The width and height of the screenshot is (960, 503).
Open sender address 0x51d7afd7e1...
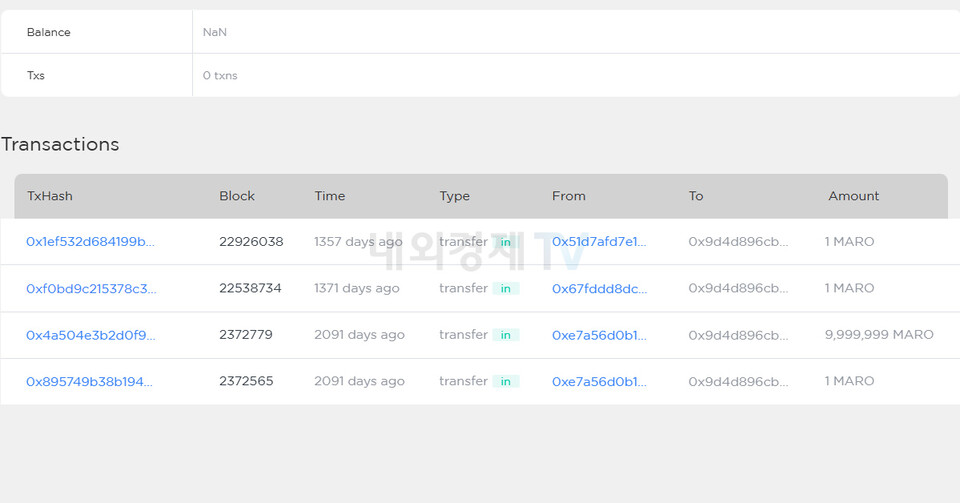click(599, 242)
